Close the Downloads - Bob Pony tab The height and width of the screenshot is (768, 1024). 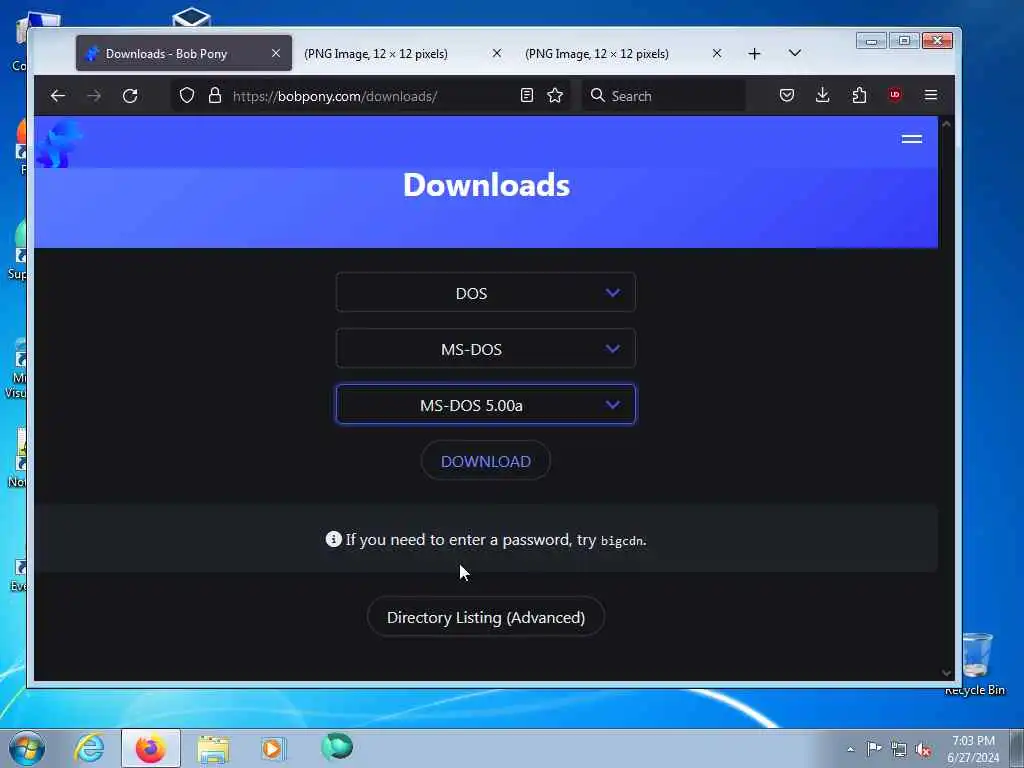[x=276, y=54]
